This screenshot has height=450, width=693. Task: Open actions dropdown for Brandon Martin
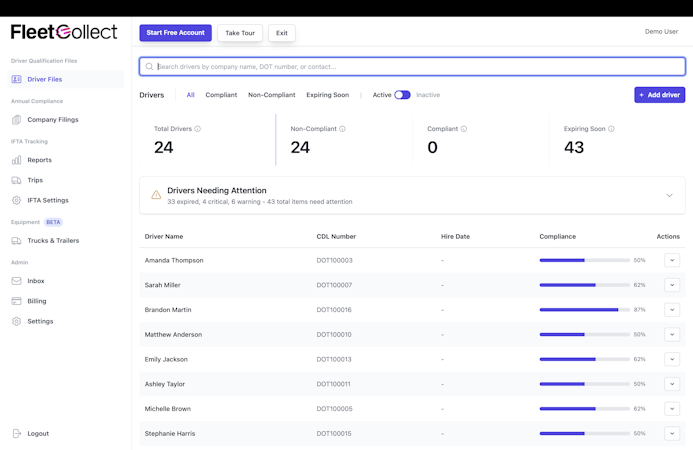pos(672,310)
